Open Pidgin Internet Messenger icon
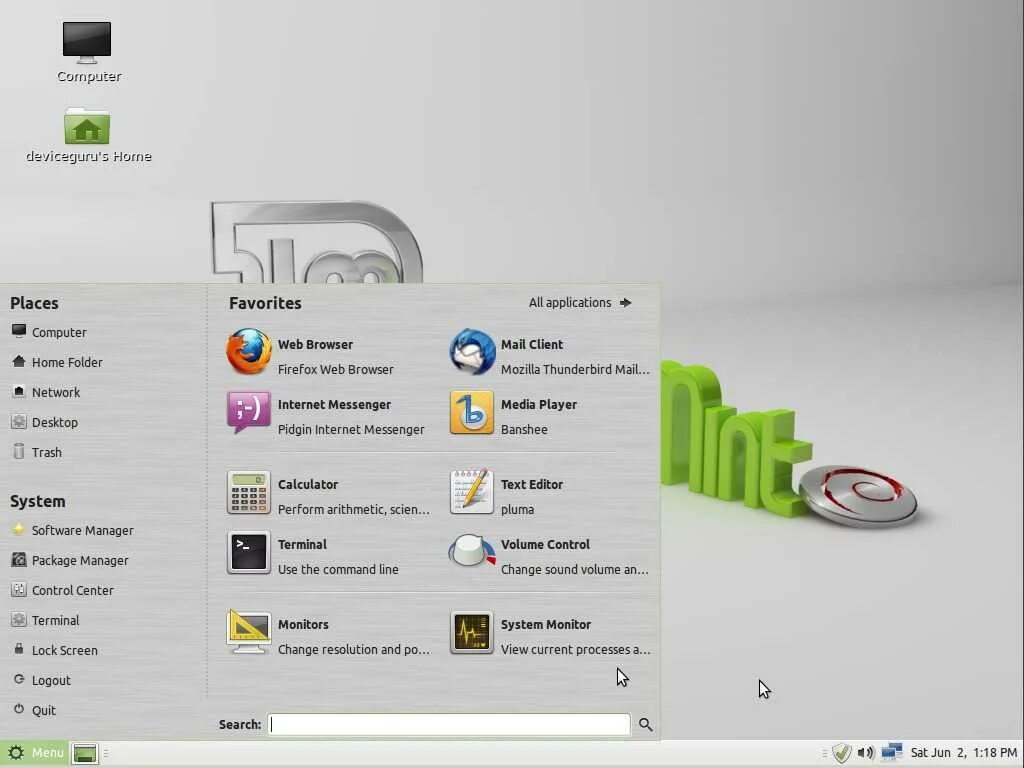This screenshot has width=1024, height=768. click(249, 412)
